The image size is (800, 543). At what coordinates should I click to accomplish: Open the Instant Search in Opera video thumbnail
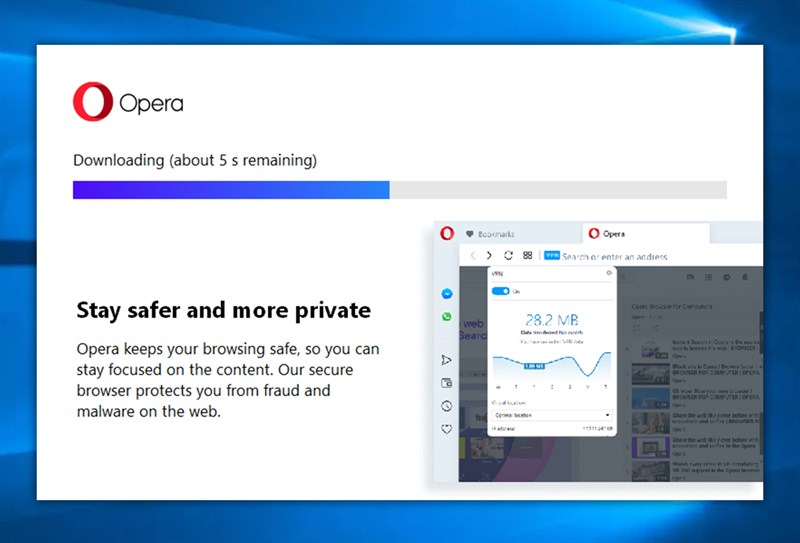(x=650, y=350)
